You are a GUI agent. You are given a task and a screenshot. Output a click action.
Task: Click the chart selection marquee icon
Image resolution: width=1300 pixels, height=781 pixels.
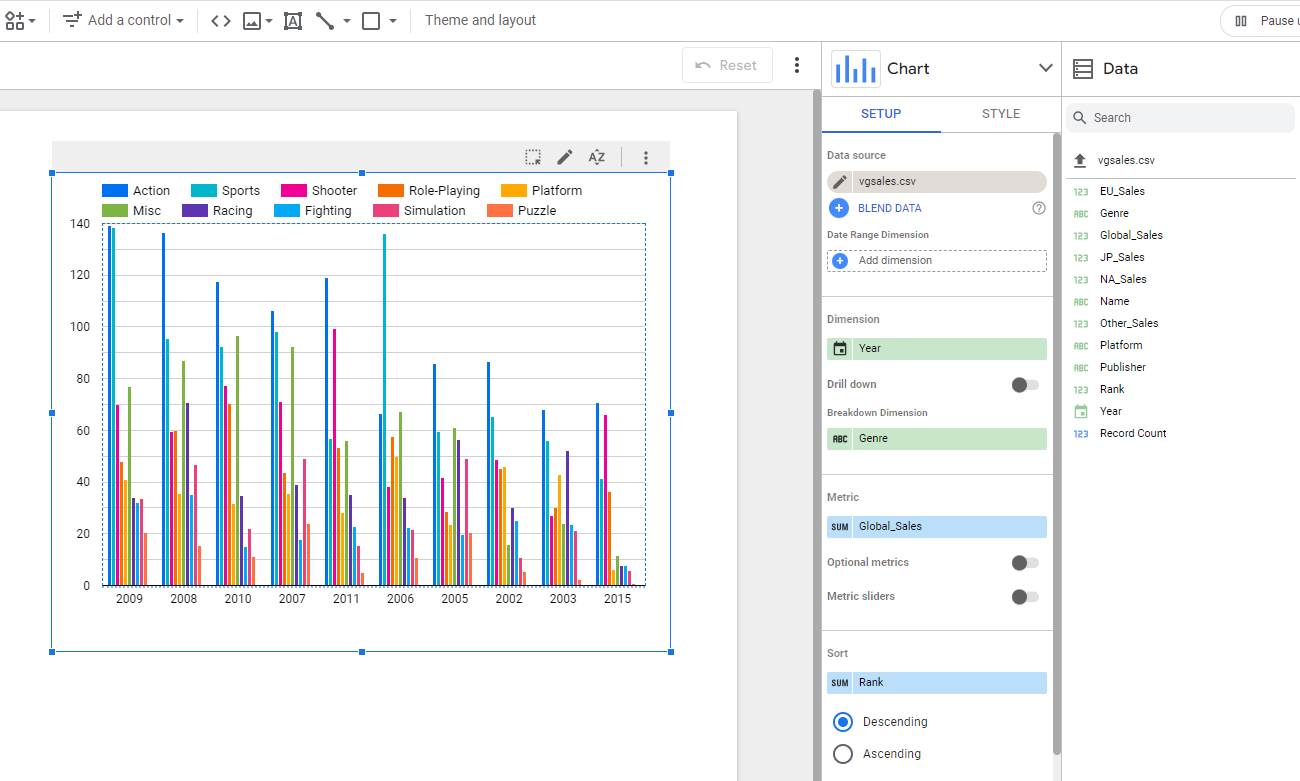click(x=533, y=157)
